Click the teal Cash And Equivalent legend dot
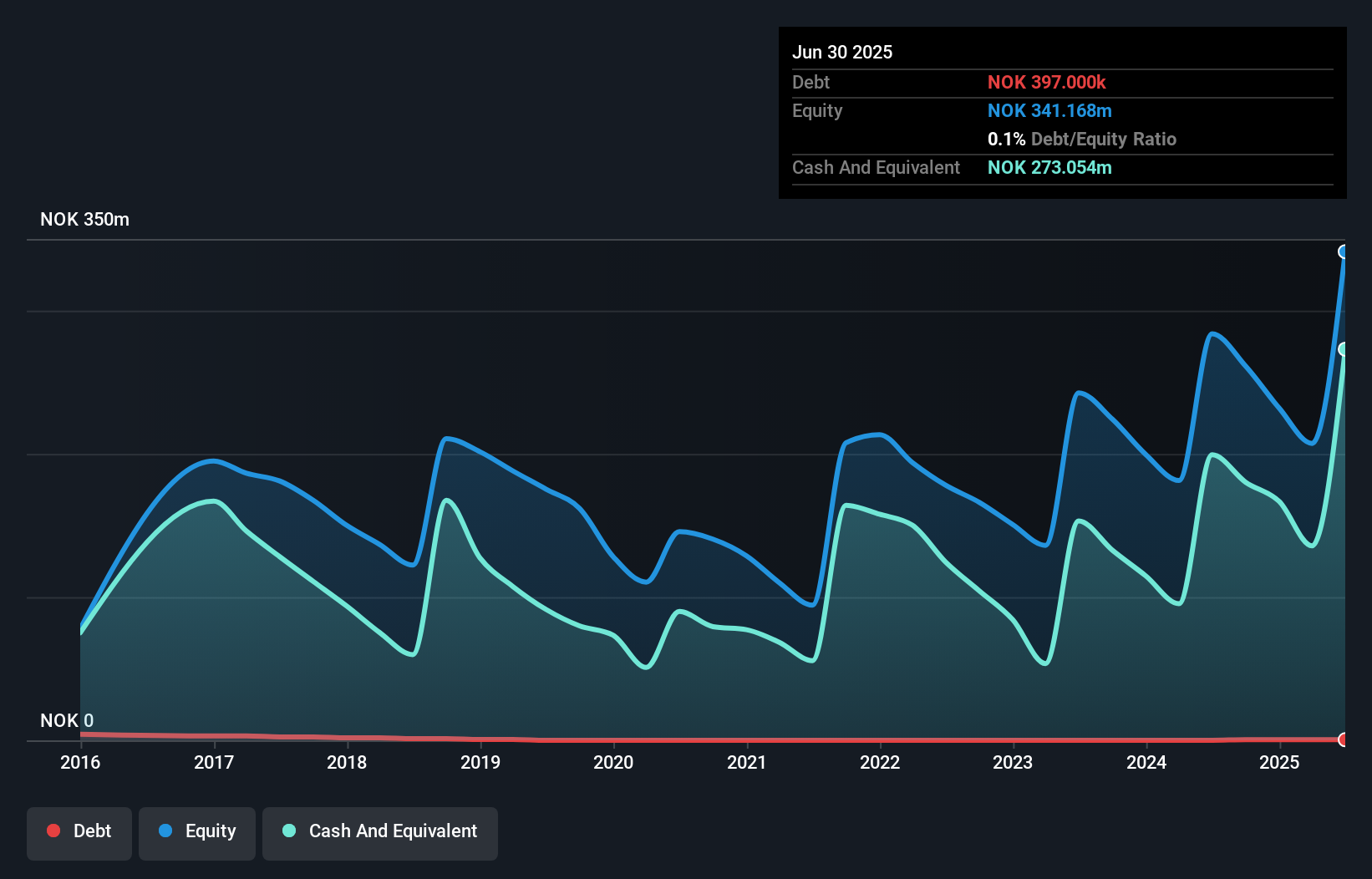Screen dimensions: 1372x879 click(289, 831)
